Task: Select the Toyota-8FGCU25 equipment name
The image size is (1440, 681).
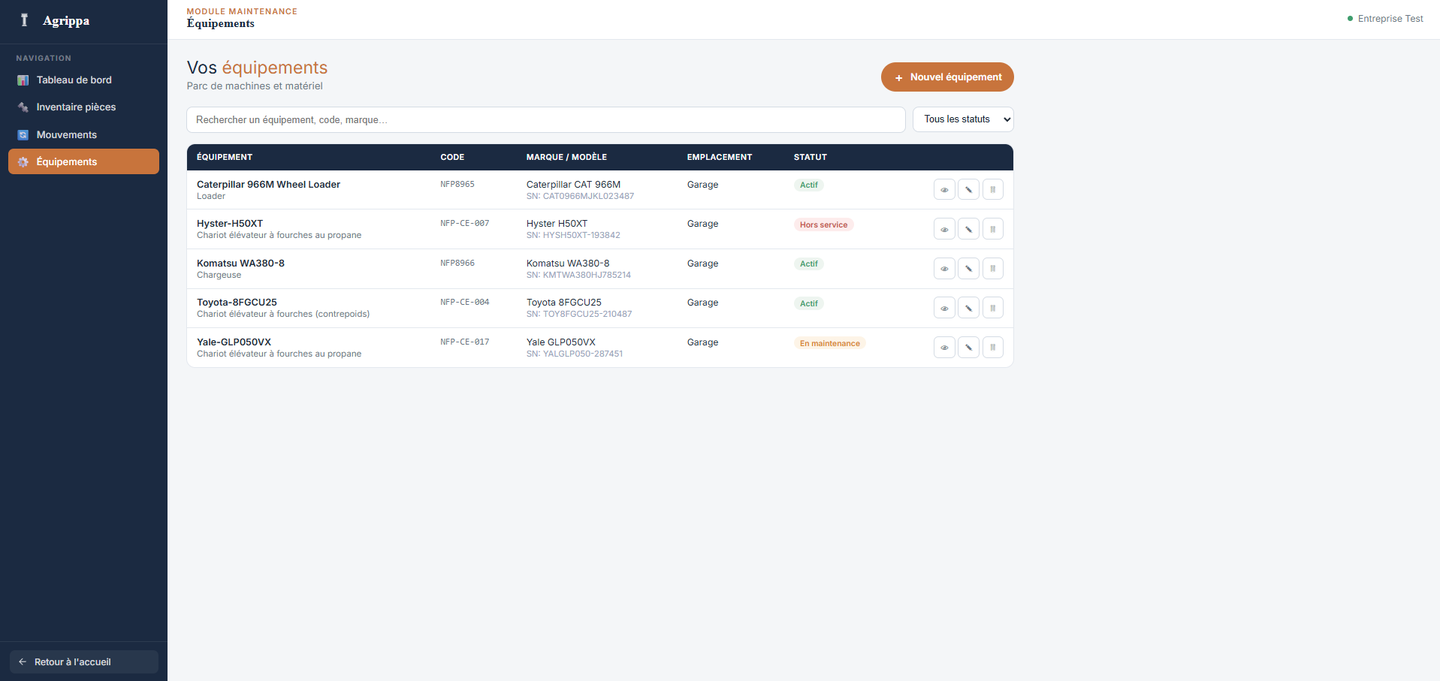Action: tap(237, 303)
